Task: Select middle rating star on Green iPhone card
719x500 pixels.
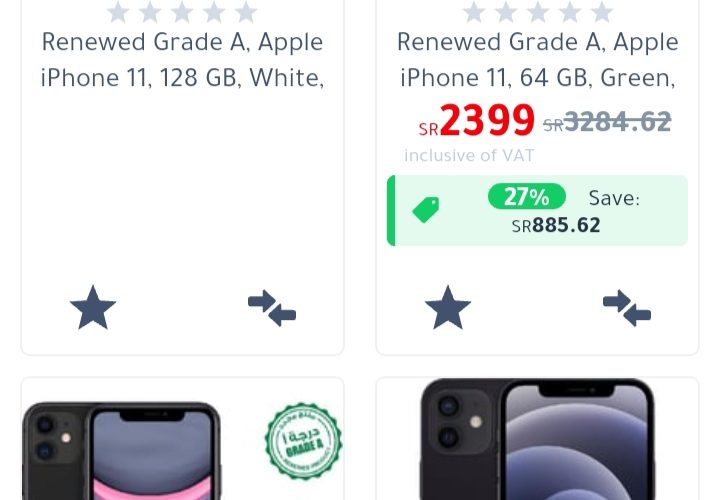Action: tap(537, 11)
